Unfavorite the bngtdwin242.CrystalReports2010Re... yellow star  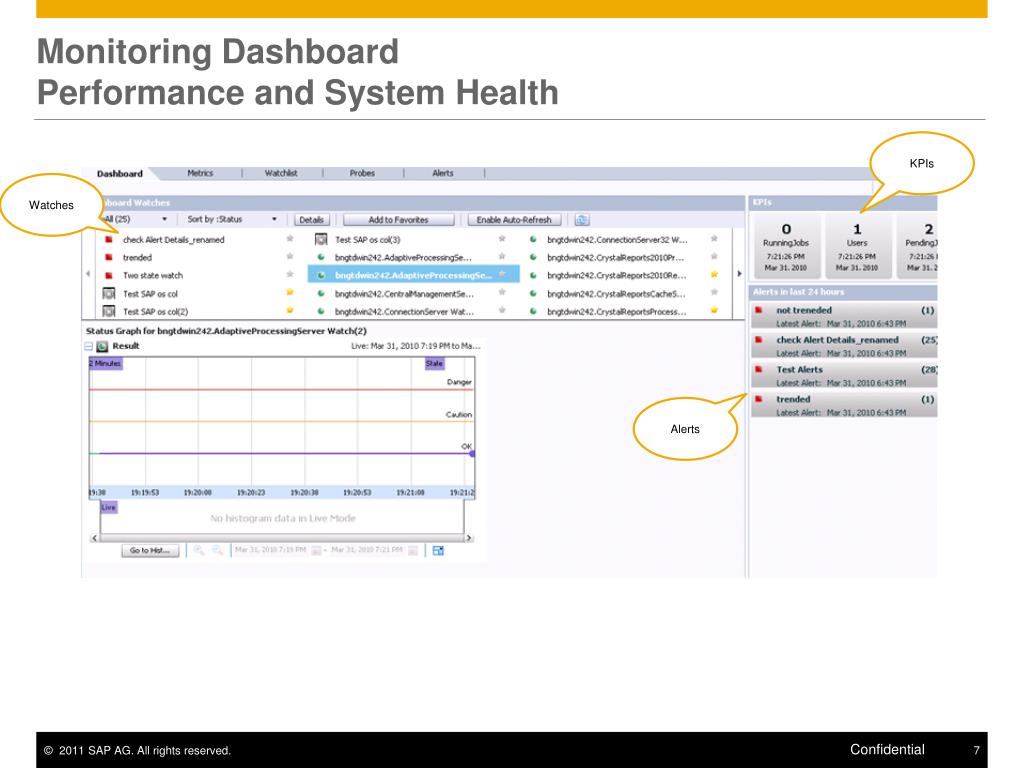[714, 274]
